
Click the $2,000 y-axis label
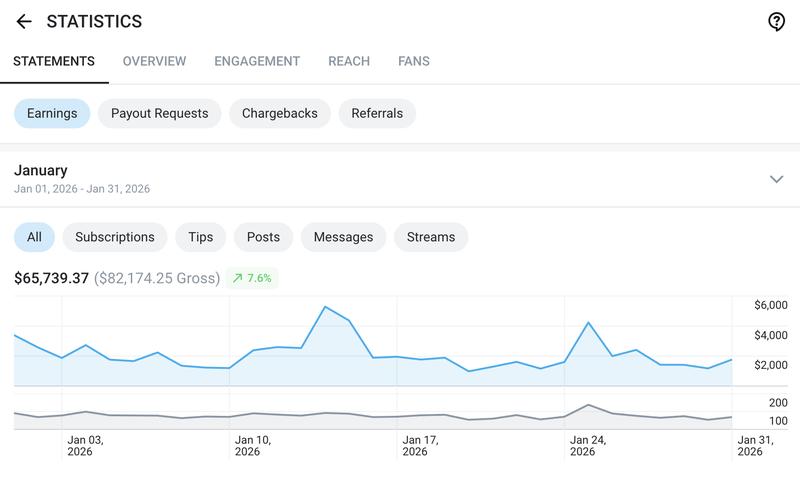point(771,365)
